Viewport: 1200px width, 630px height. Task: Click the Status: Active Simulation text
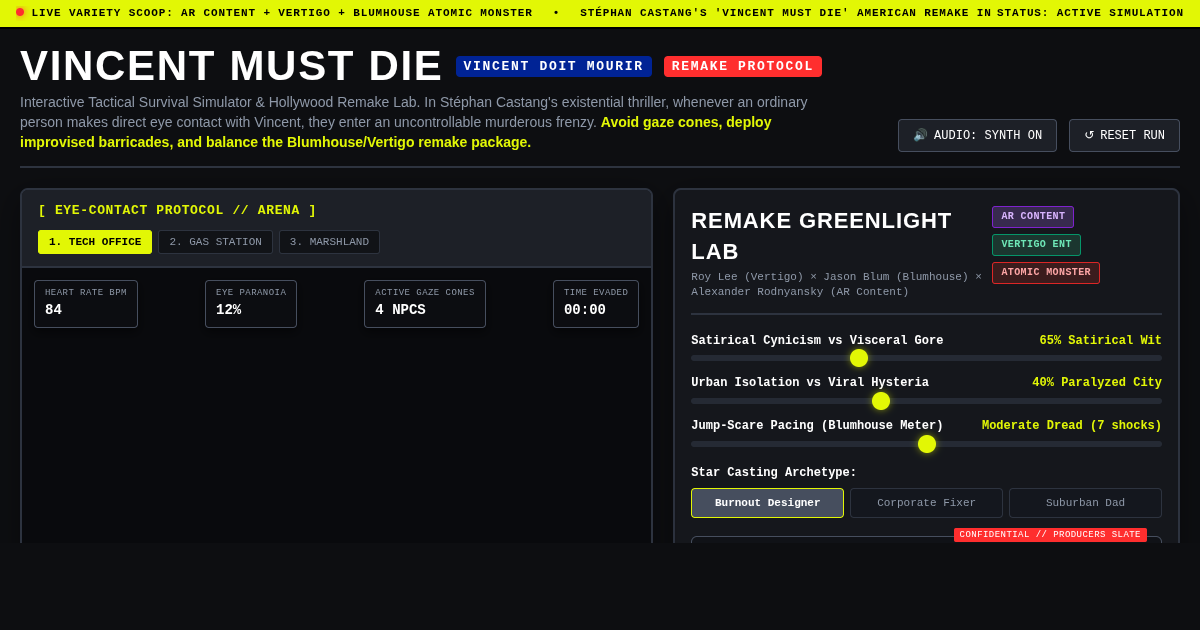tap(1090, 13)
